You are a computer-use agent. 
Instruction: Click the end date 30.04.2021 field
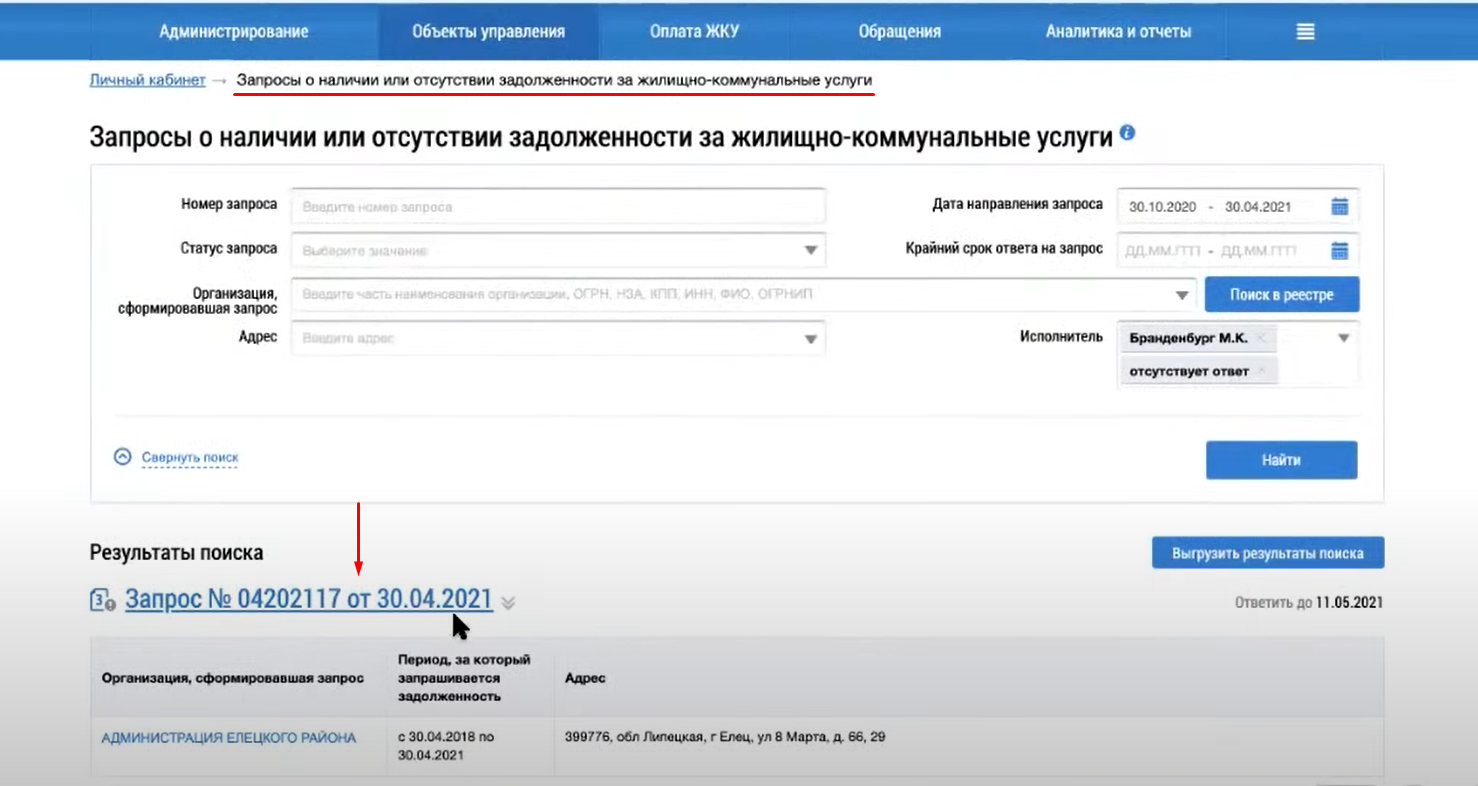pos(1258,207)
